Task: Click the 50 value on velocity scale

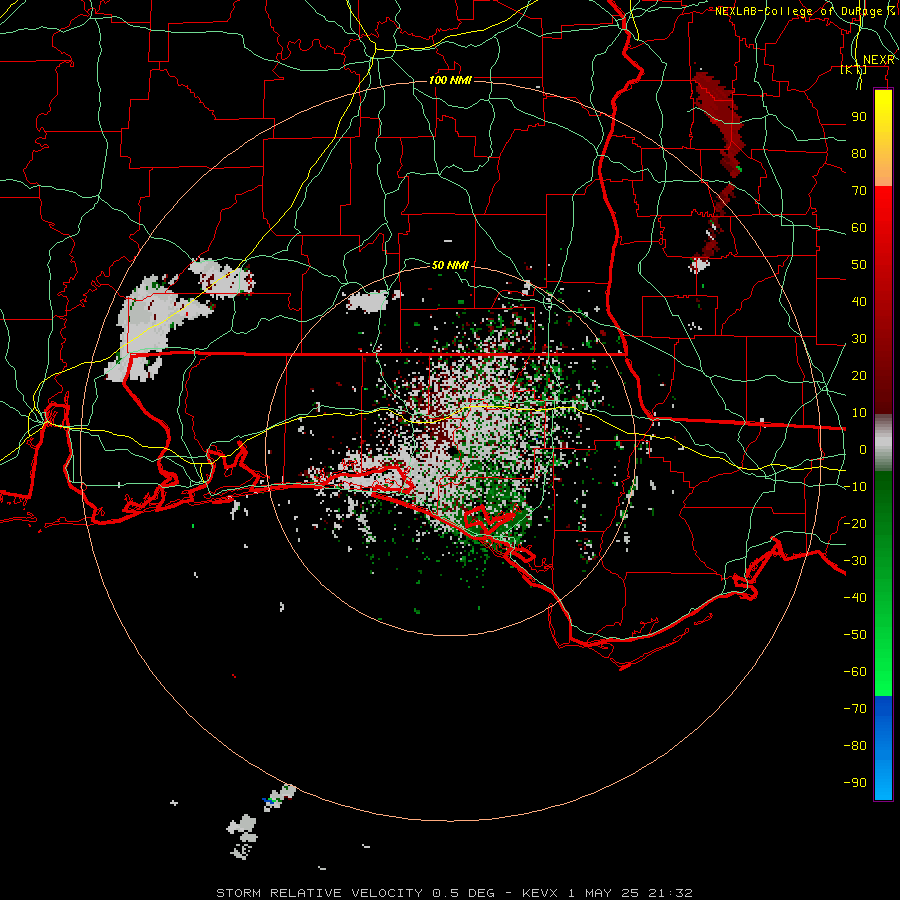Action: 859,265
